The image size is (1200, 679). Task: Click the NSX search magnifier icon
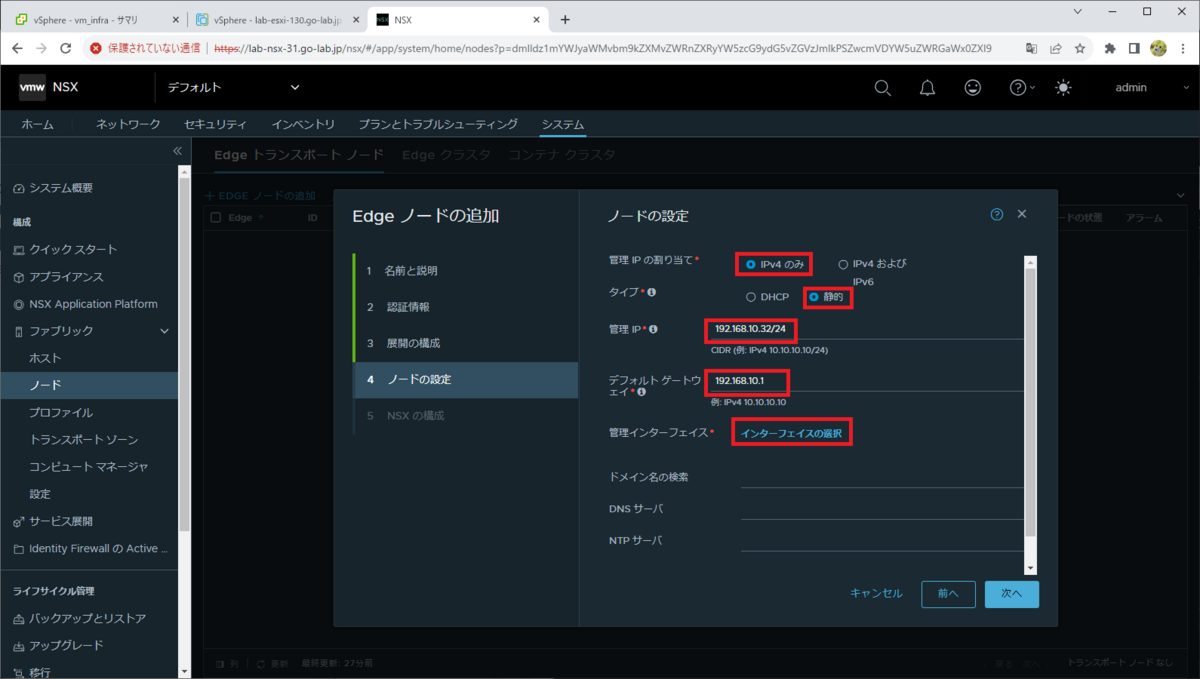pos(882,88)
